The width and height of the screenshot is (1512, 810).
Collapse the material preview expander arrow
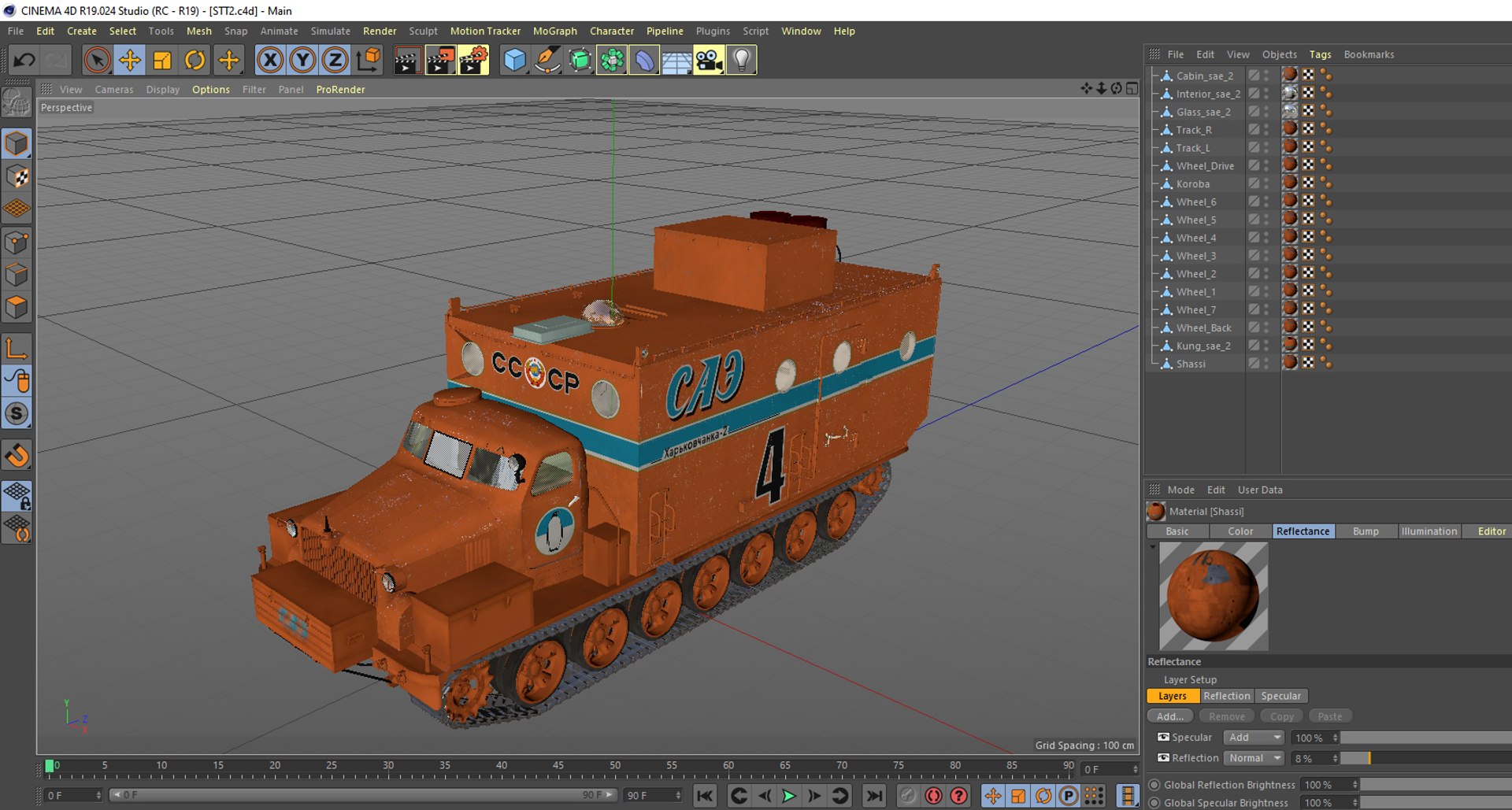(x=1153, y=547)
